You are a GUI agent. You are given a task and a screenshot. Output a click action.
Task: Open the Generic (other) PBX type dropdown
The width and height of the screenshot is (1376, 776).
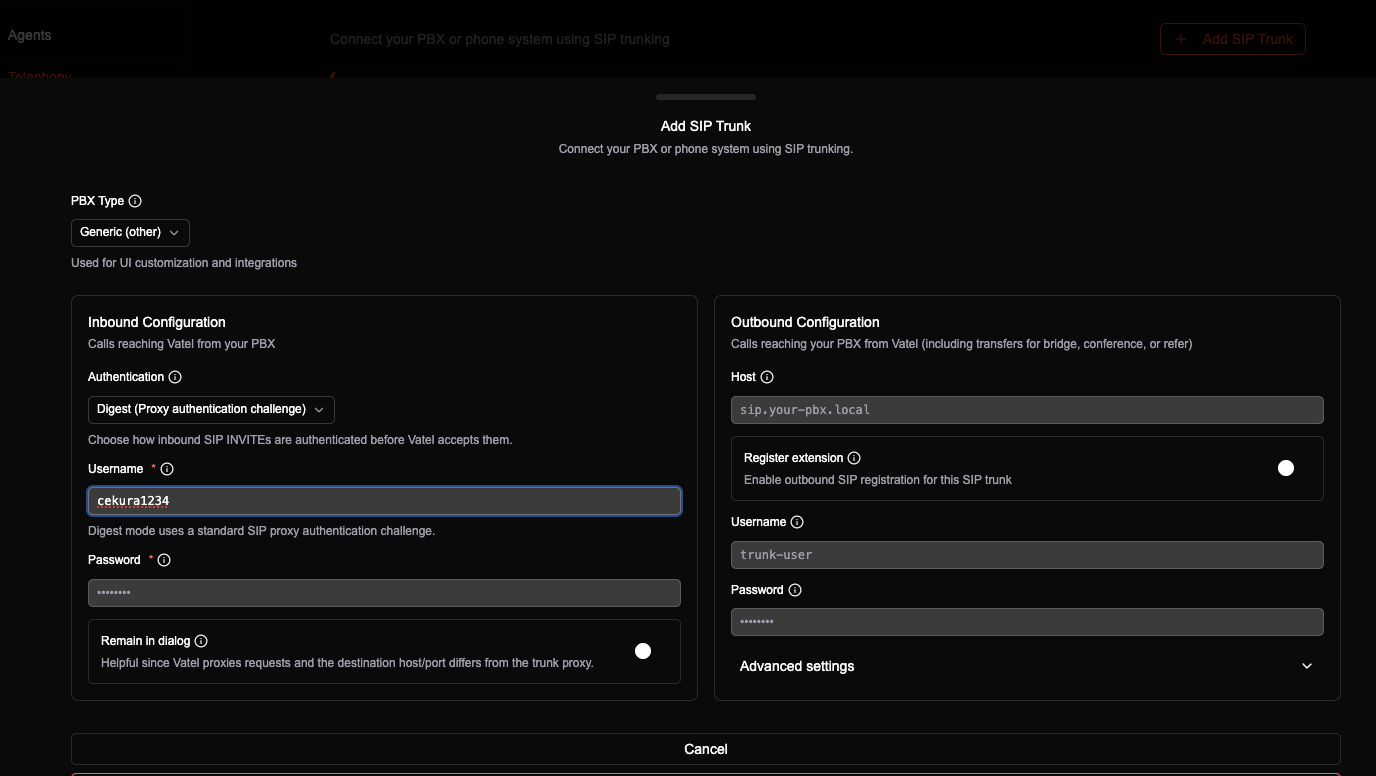(x=130, y=232)
